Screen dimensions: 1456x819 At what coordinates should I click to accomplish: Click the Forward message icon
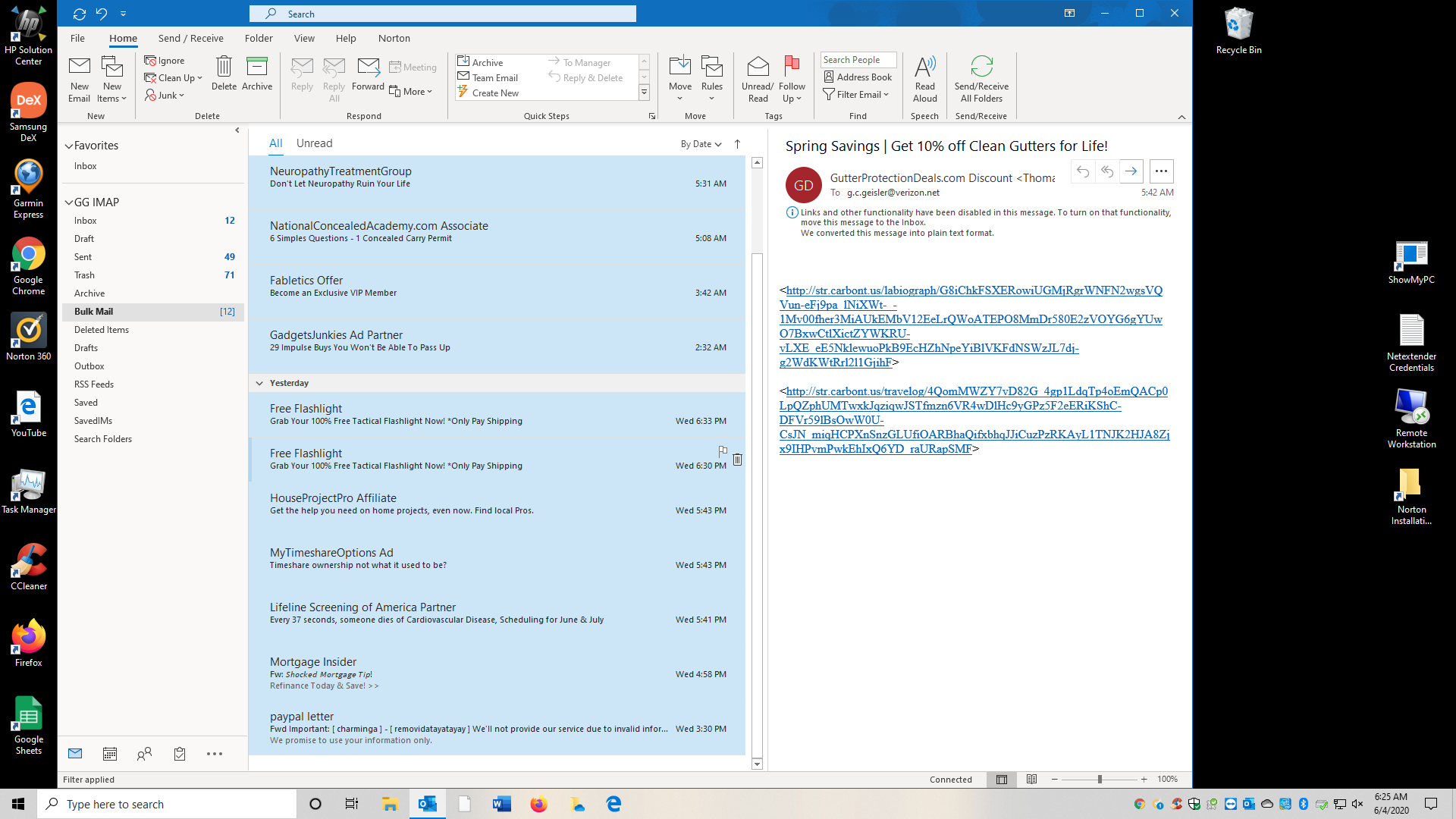[x=369, y=68]
